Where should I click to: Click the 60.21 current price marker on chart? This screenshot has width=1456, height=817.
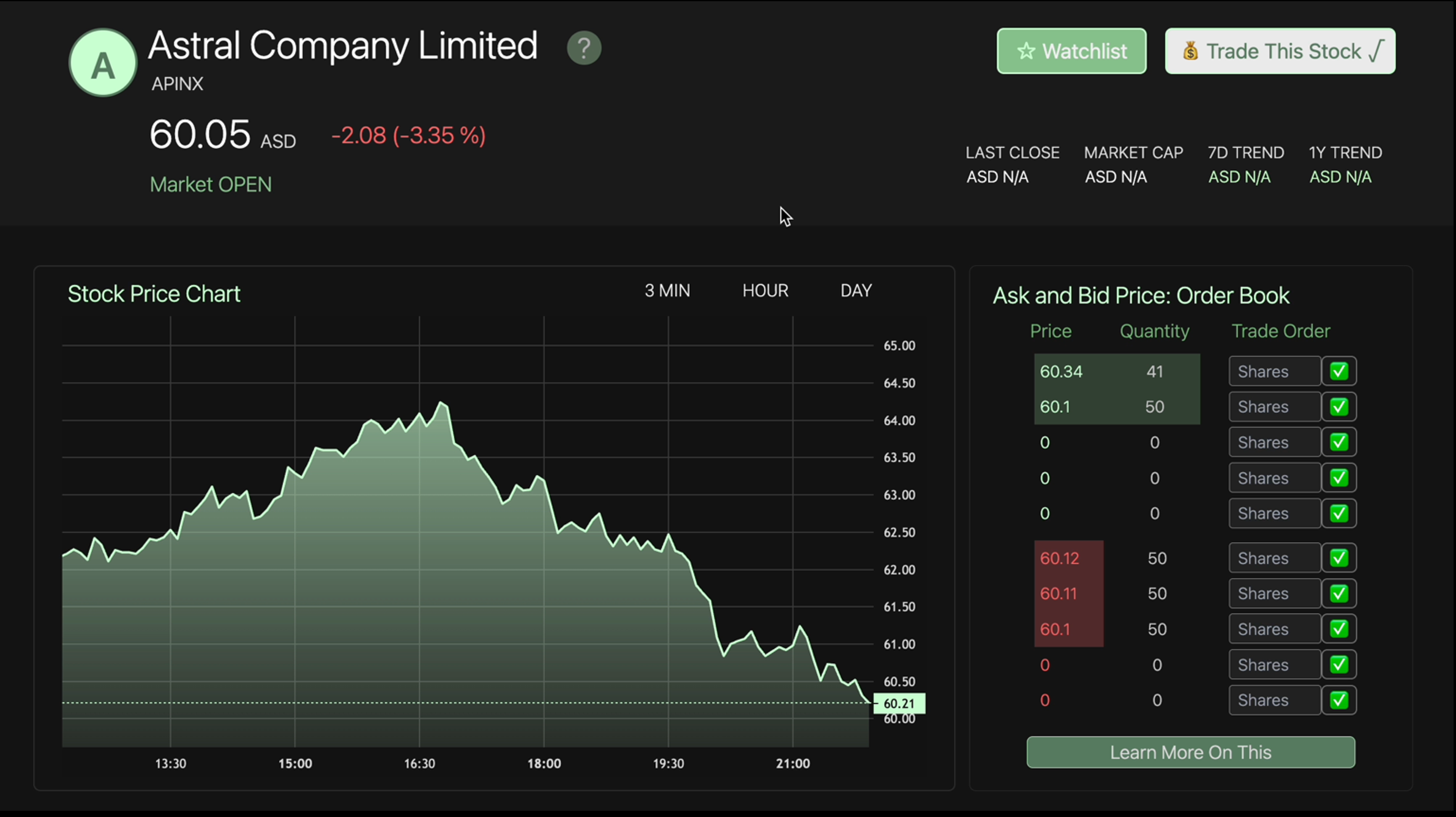click(x=899, y=703)
